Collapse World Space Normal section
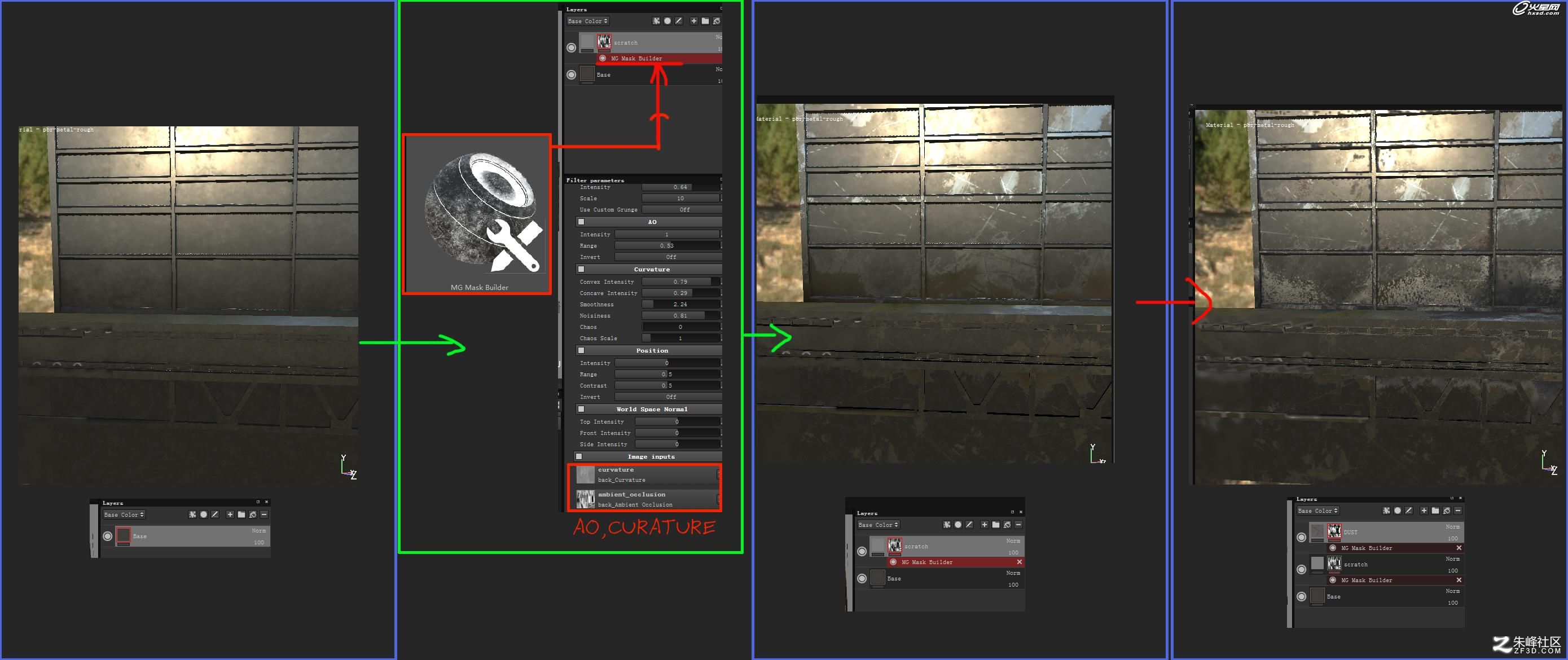The height and width of the screenshot is (660, 1568). pyautogui.click(x=581, y=409)
